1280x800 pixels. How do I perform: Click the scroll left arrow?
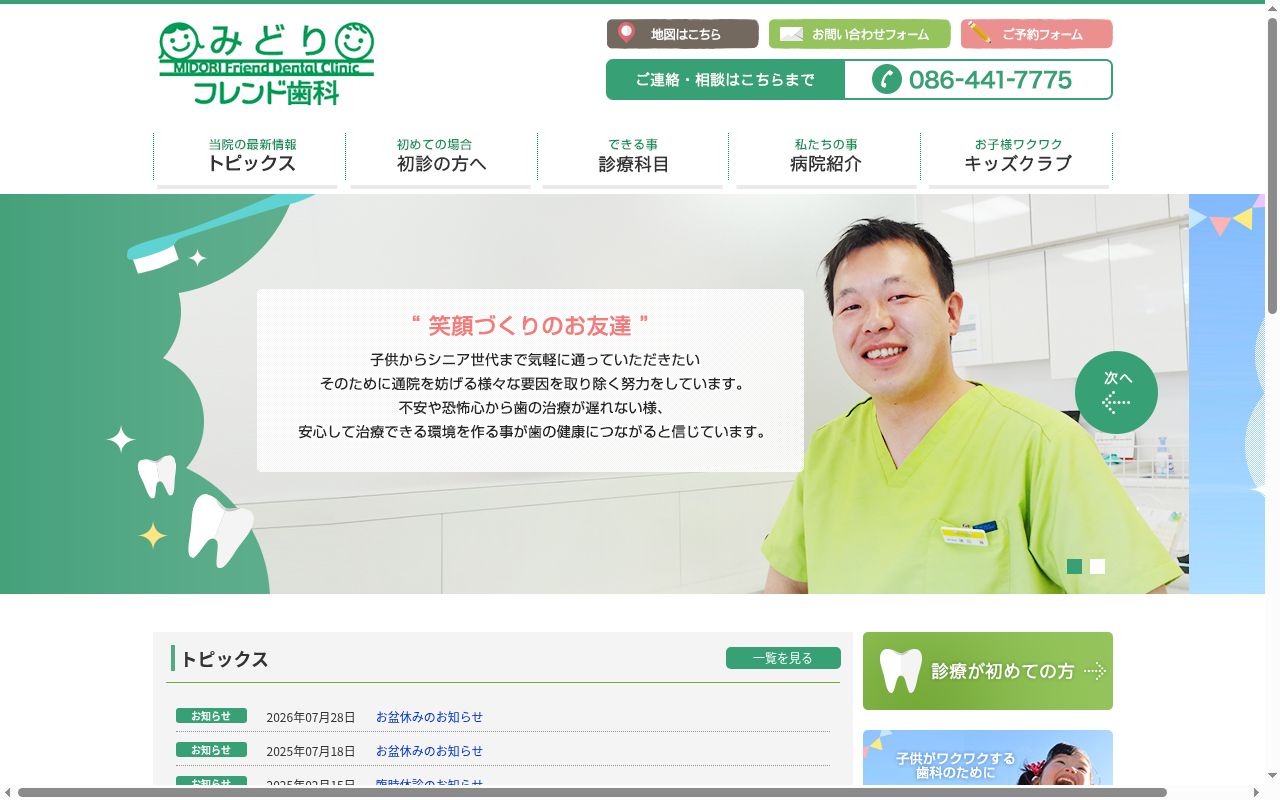[x=8, y=793]
